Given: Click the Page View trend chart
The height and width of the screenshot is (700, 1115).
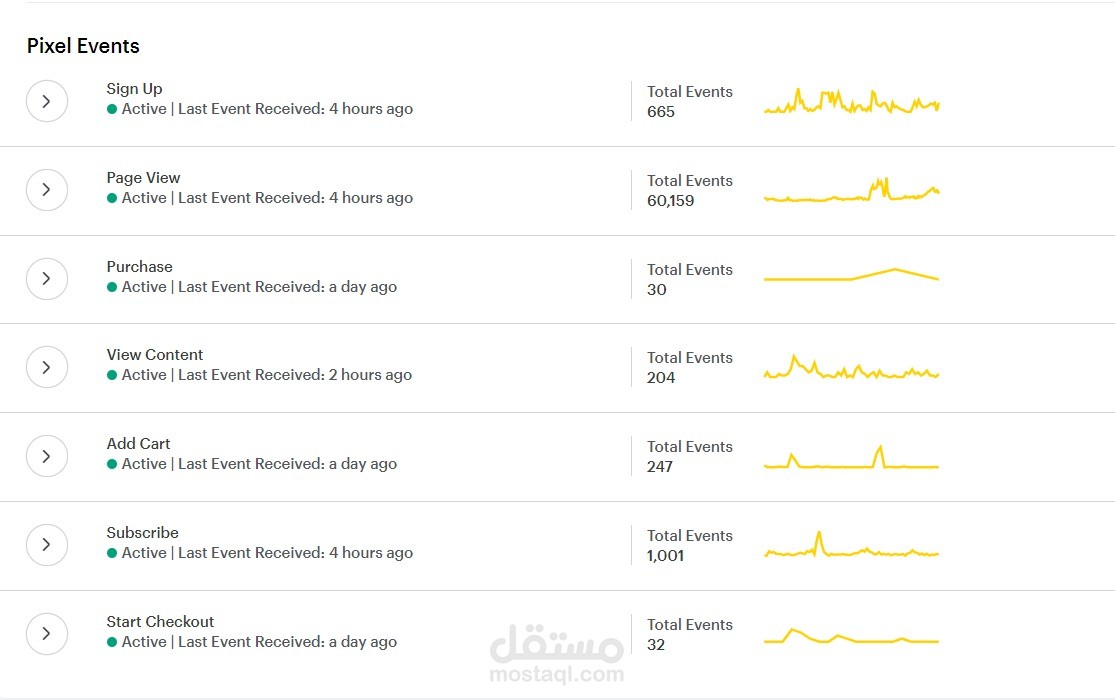Looking at the screenshot, I should coord(851,192).
